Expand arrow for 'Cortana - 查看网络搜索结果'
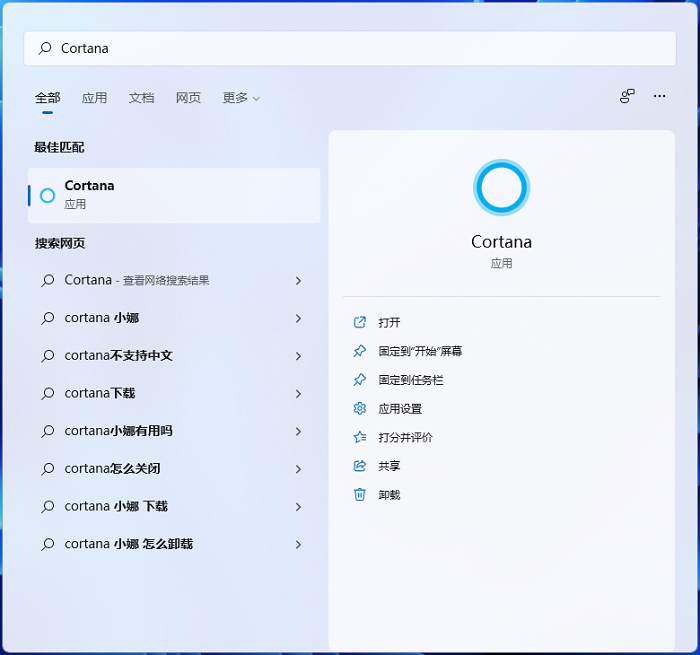 [298, 280]
